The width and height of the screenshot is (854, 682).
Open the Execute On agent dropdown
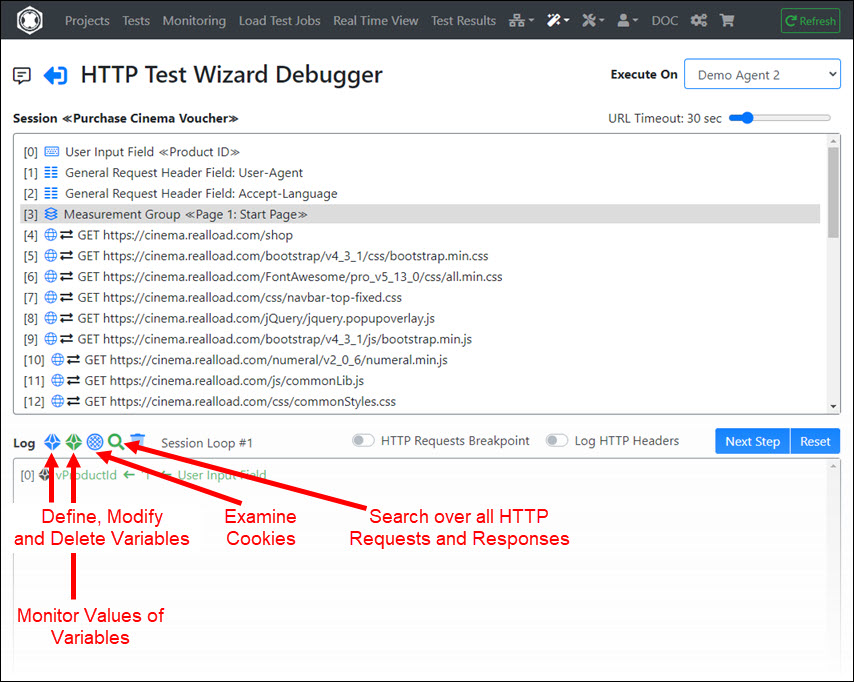762,74
